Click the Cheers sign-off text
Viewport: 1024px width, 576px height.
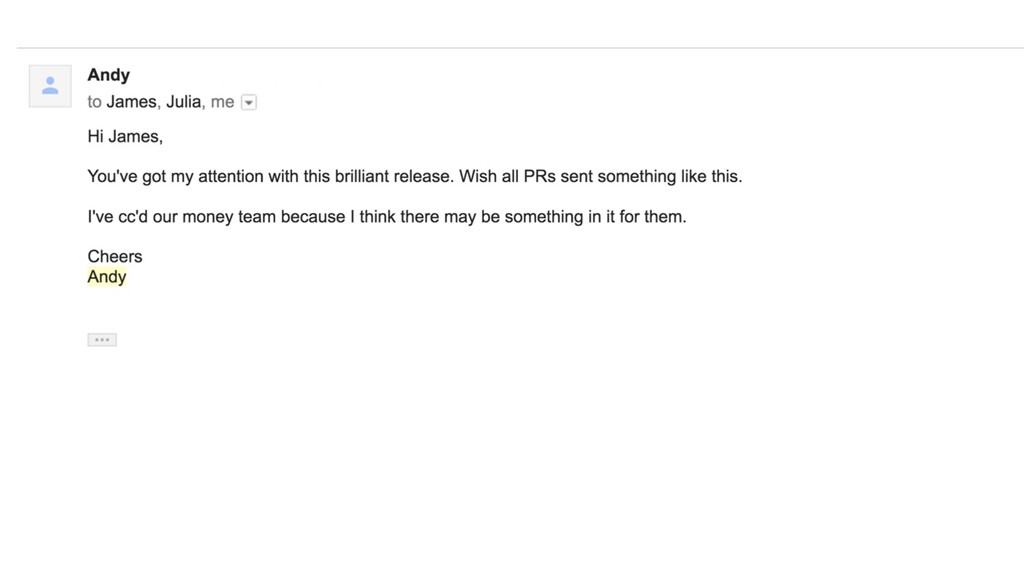115,257
